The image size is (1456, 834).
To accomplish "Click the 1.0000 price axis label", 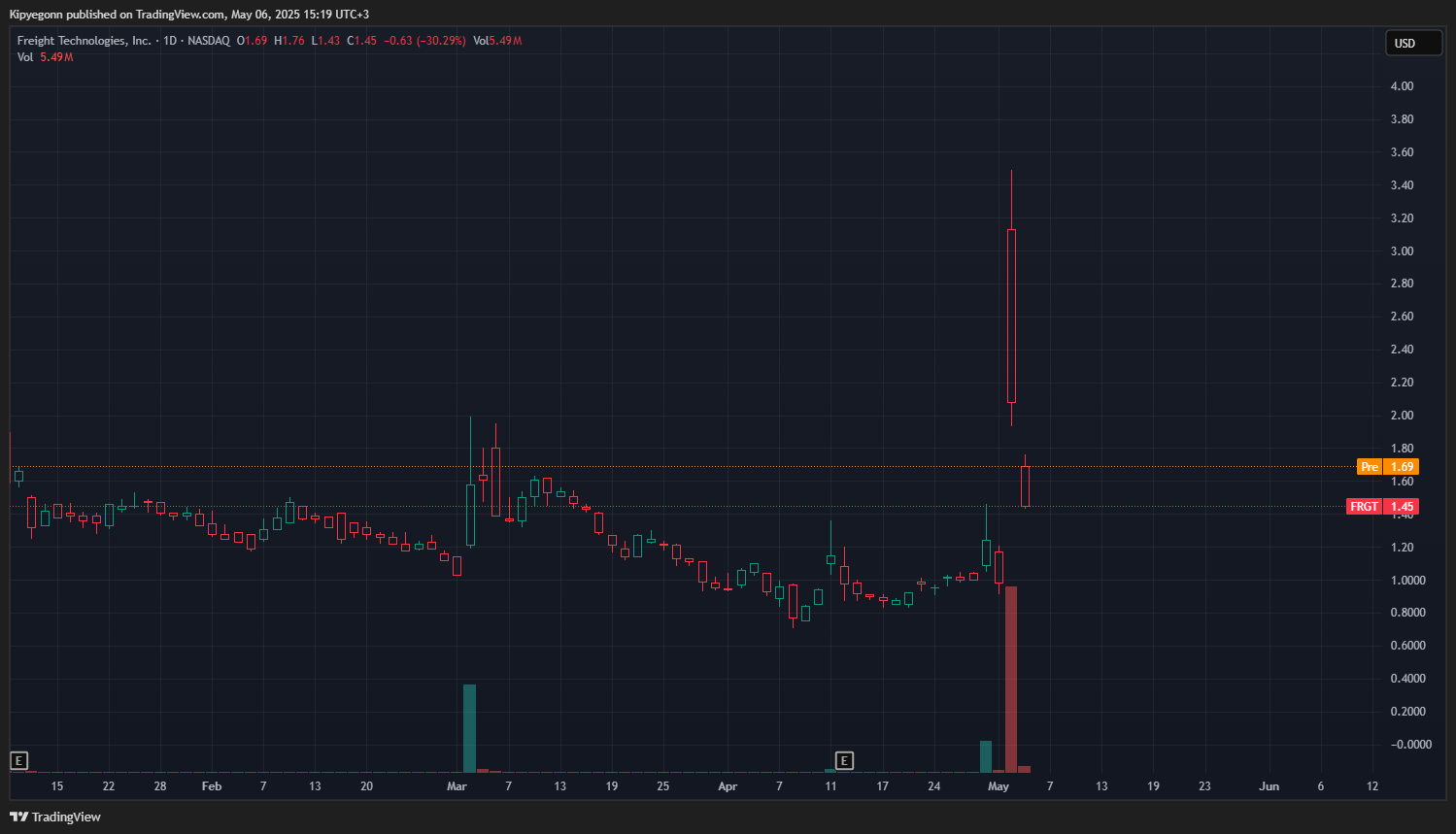I will [x=1408, y=581].
